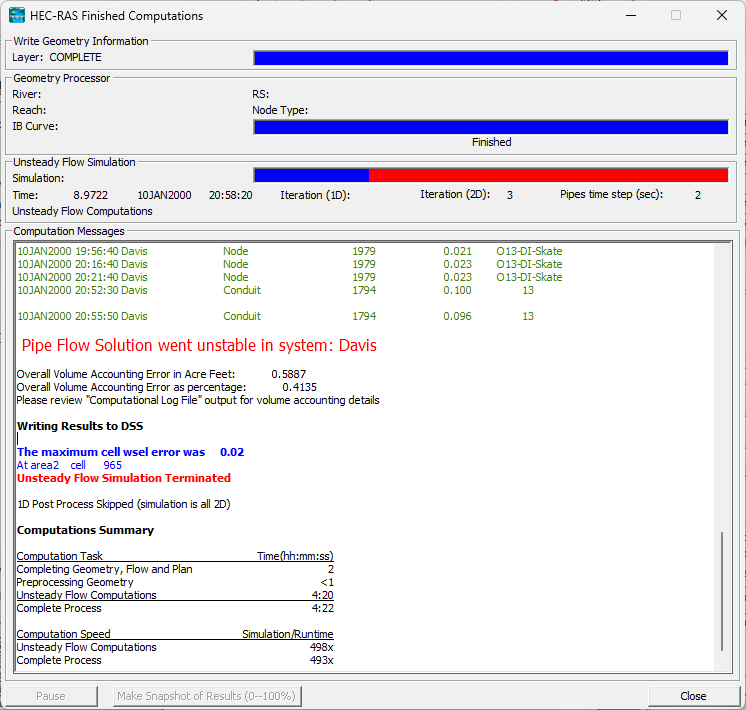Click the grayed-out Pause button
Image resolution: width=746 pixels, height=710 pixels.
51,696
